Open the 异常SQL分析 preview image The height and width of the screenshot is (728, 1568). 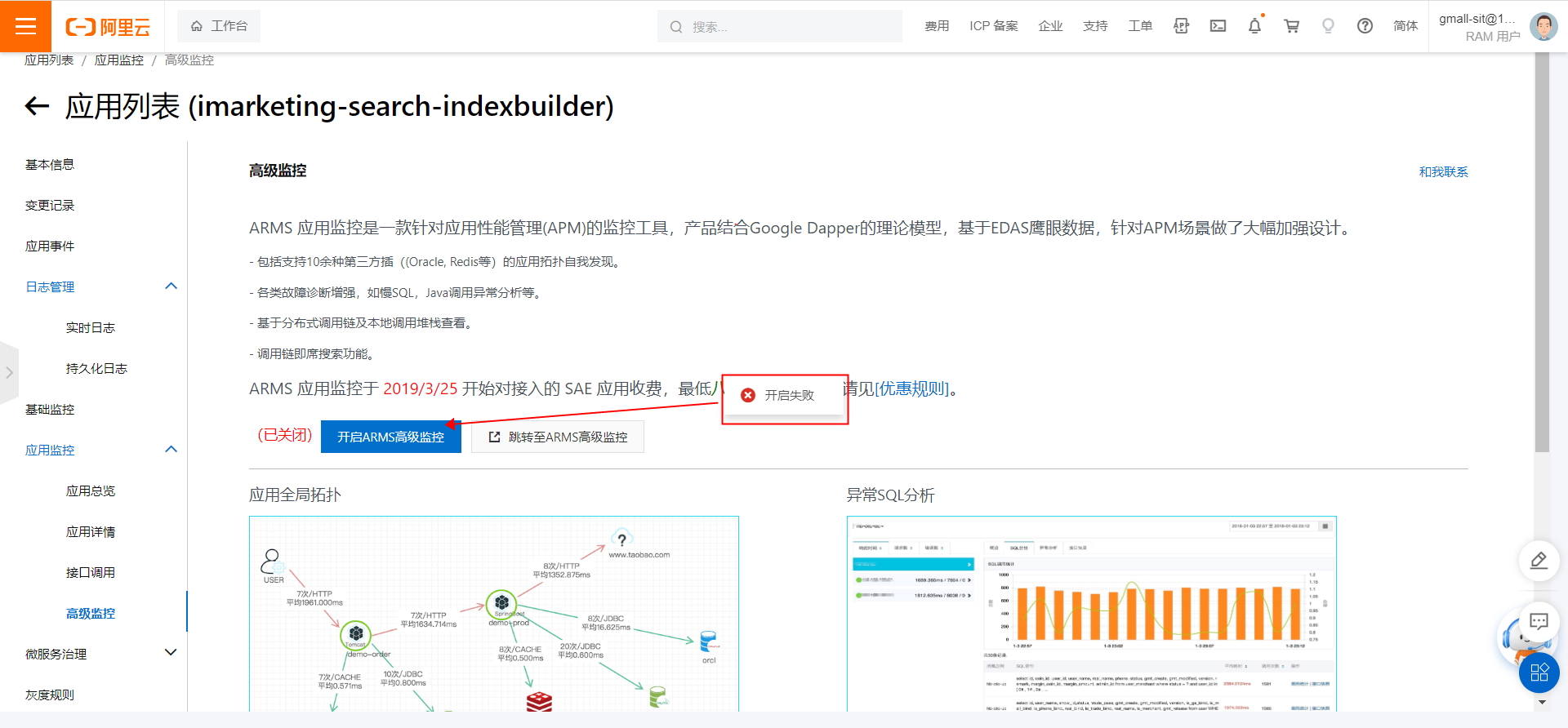1092,614
